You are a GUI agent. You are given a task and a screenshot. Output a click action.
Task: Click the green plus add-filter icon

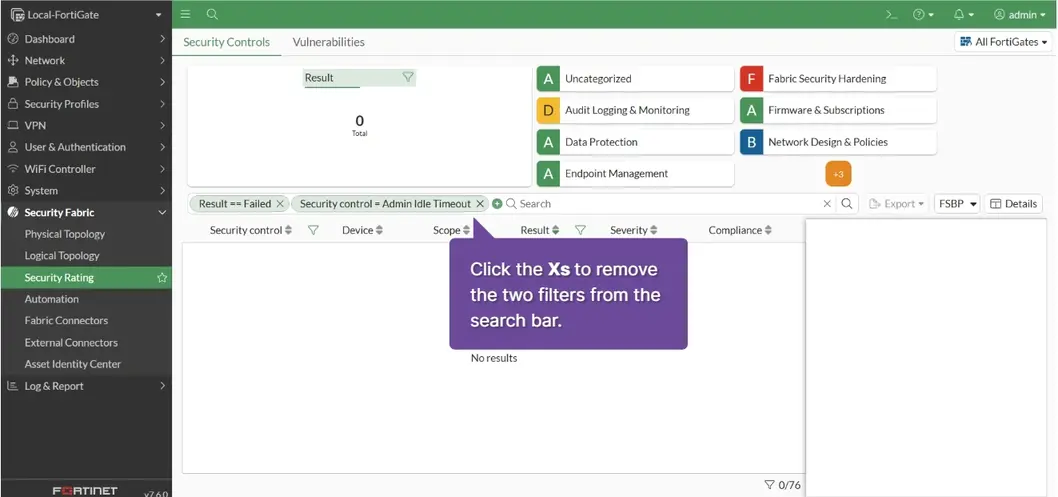497,204
